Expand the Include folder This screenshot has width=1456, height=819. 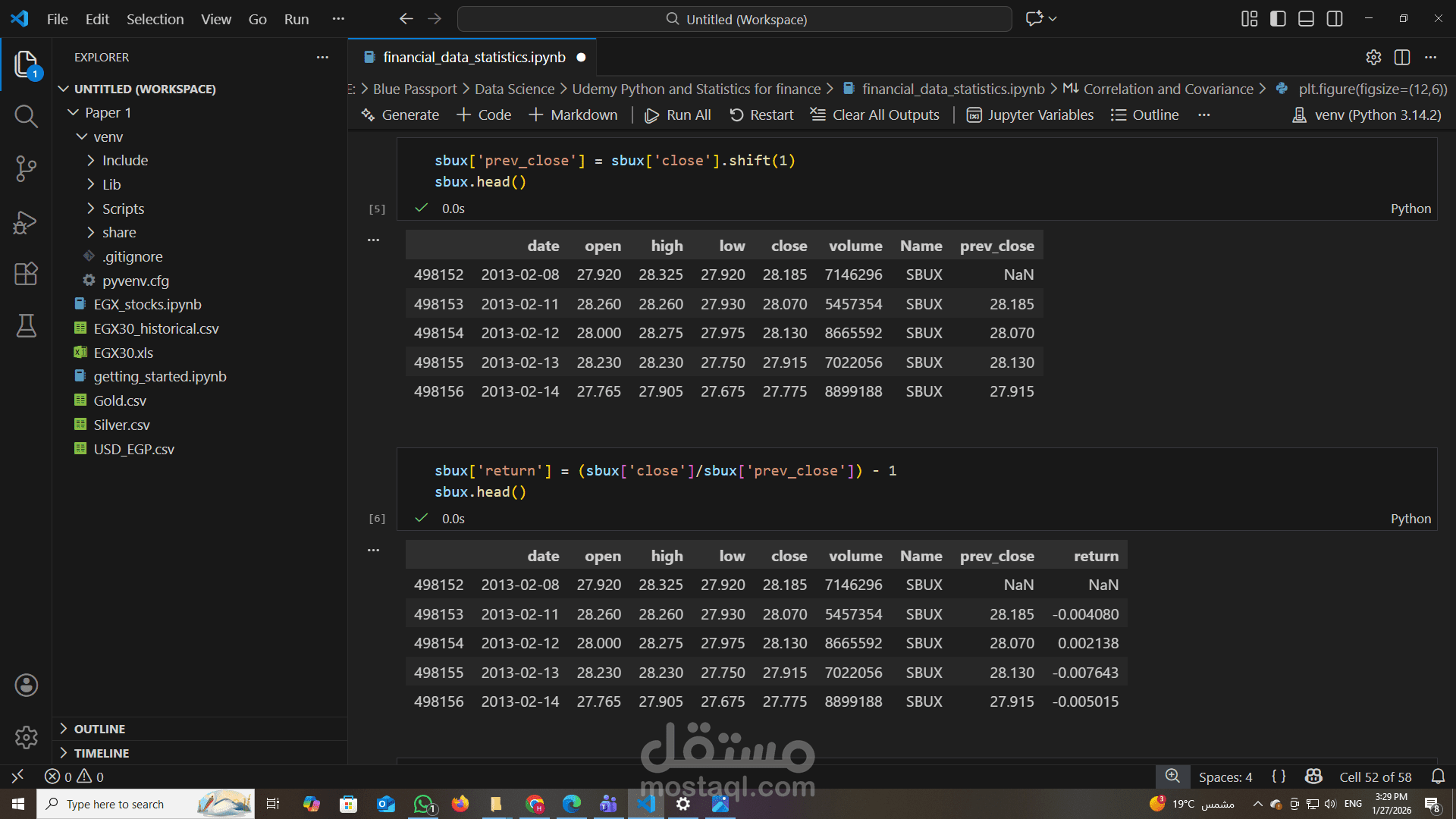coord(125,161)
